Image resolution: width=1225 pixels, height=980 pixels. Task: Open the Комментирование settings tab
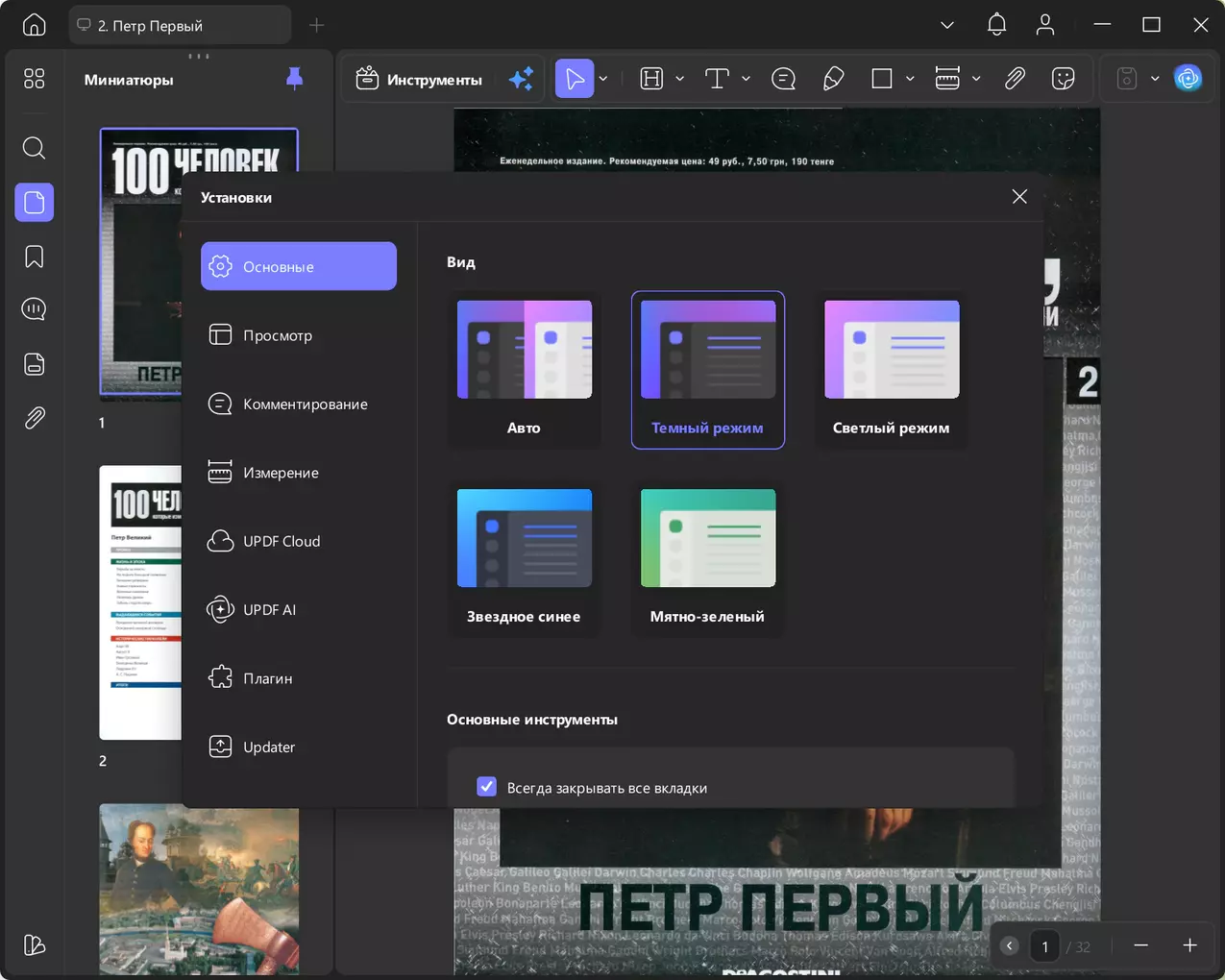pyautogui.click(x=299, y=404)
